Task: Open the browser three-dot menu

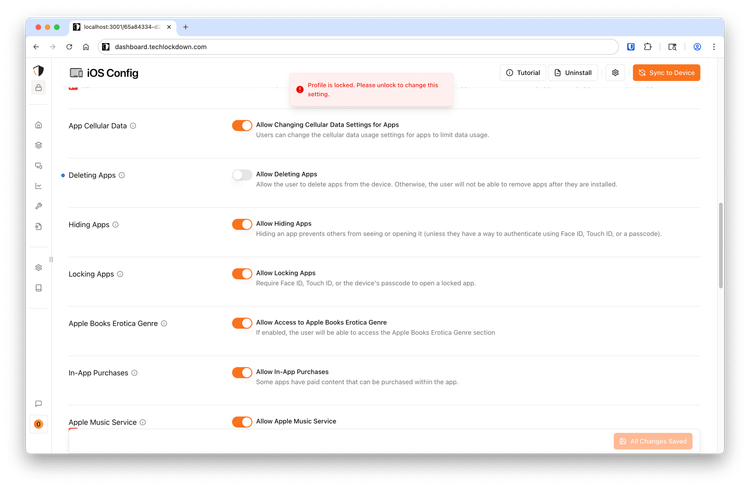Action: coord(713,47)
